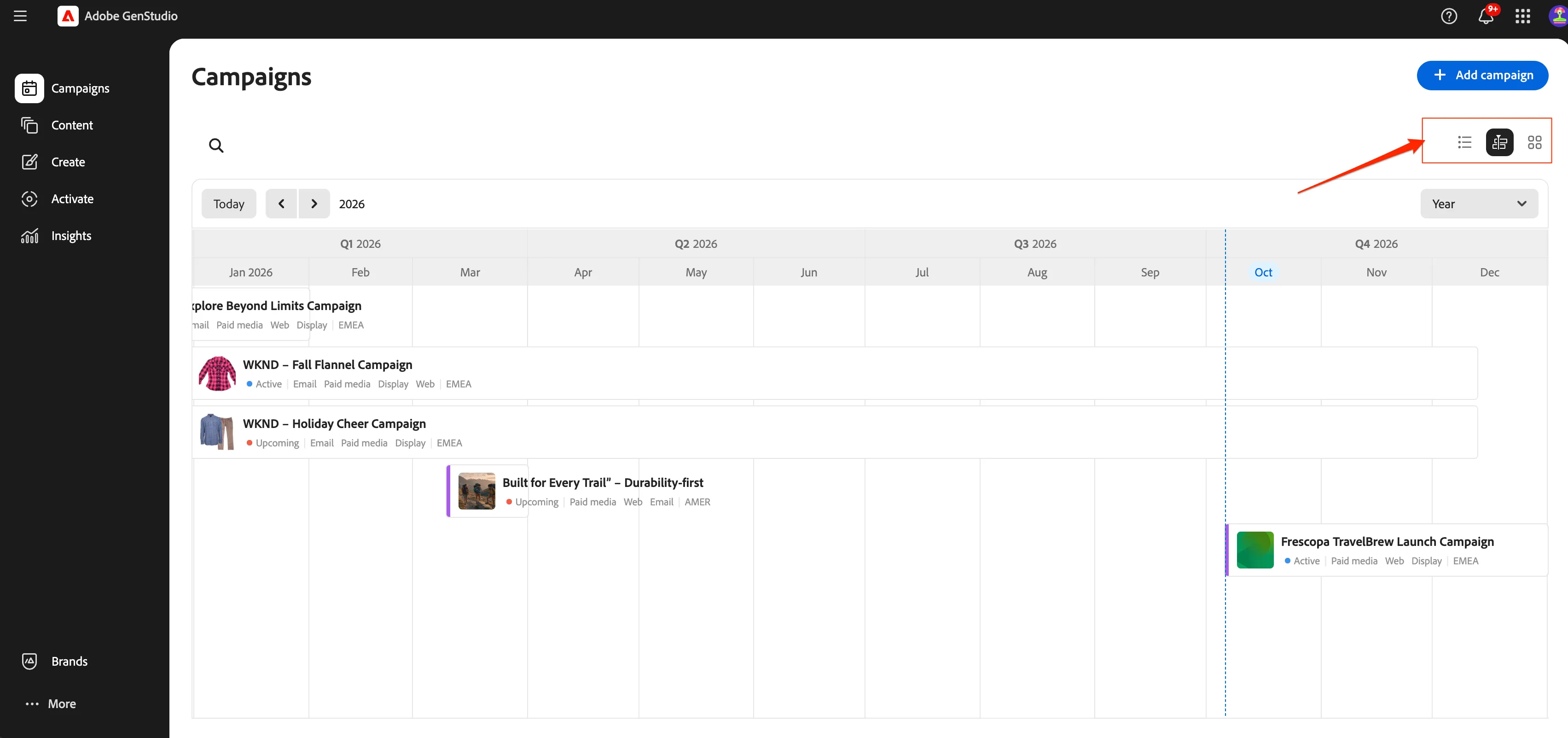Viewport: 1568px width, 738px height.
Task: Click the Today button
Action: (229, 204)
